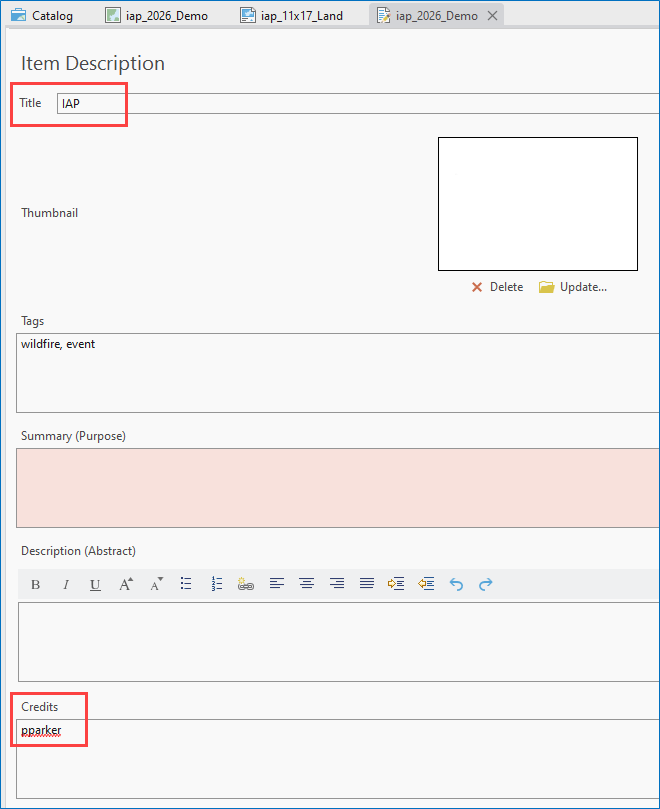
Task: Insert numbered list in Description
Action: (x=216, y=584)
